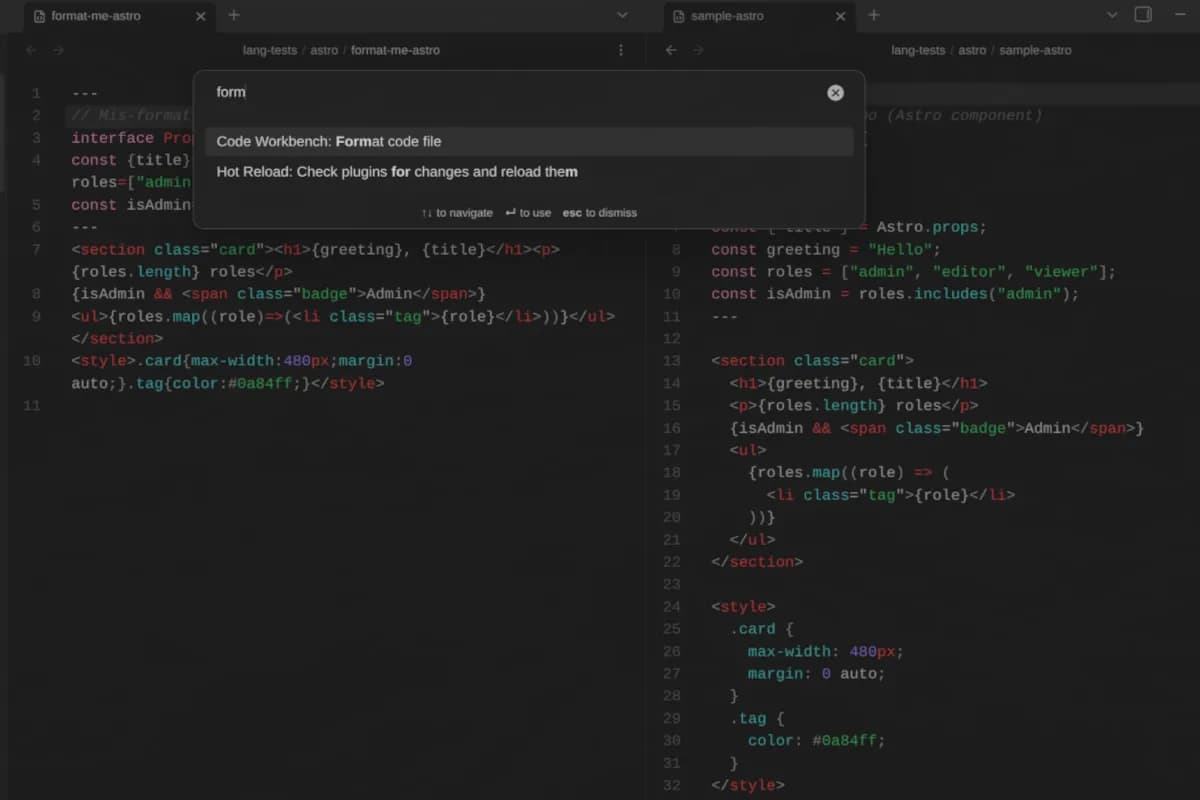The height and width of the screenshot is (800, 1200).
Task: Open more options menu for format-me-astro
Action: 621,50
